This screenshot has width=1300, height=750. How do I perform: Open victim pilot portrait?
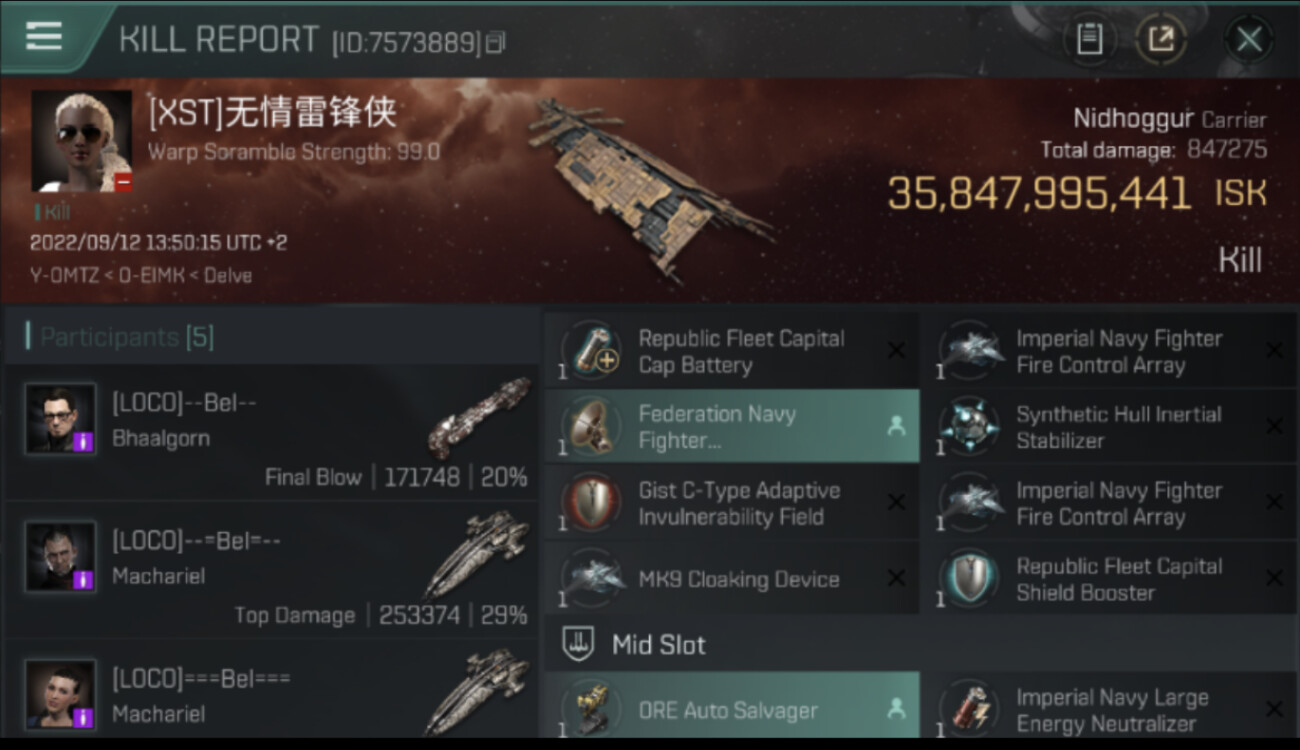[x=82, y=141]
